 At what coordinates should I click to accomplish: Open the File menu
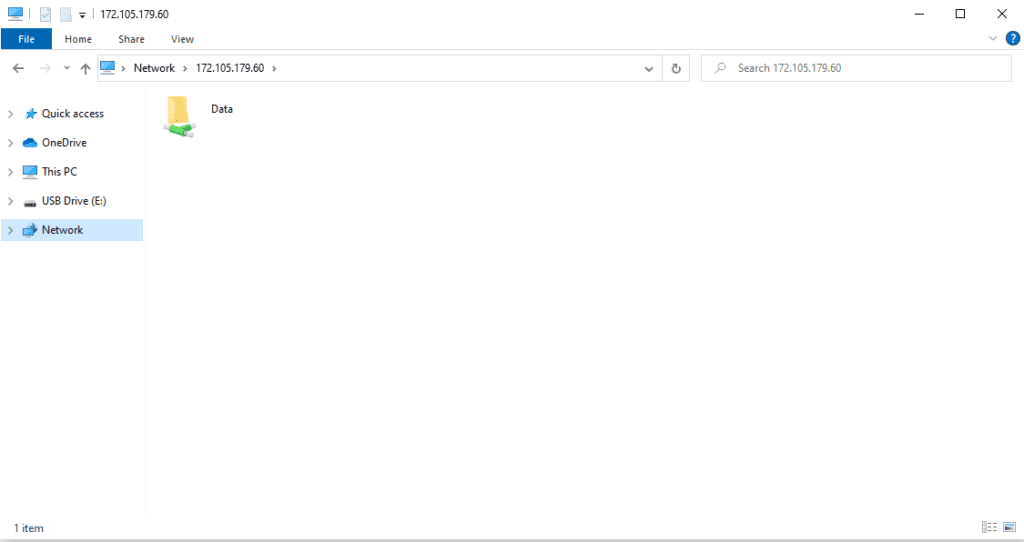coord(27,39)
